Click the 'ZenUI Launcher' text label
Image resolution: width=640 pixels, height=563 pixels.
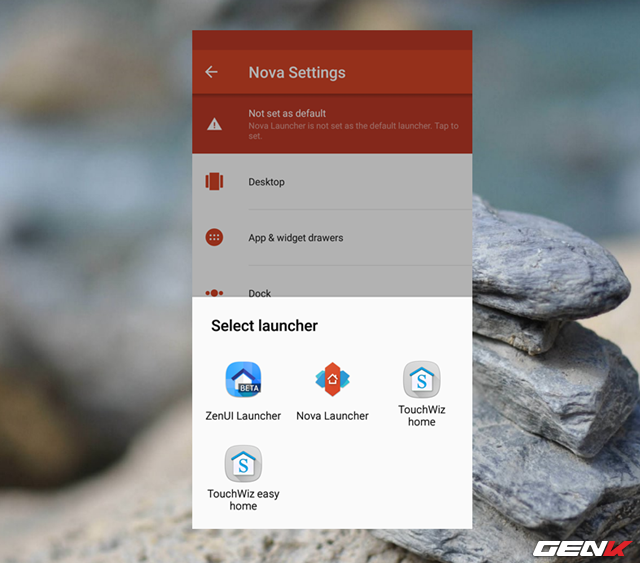pyautogui.click(x=245, y=416)
